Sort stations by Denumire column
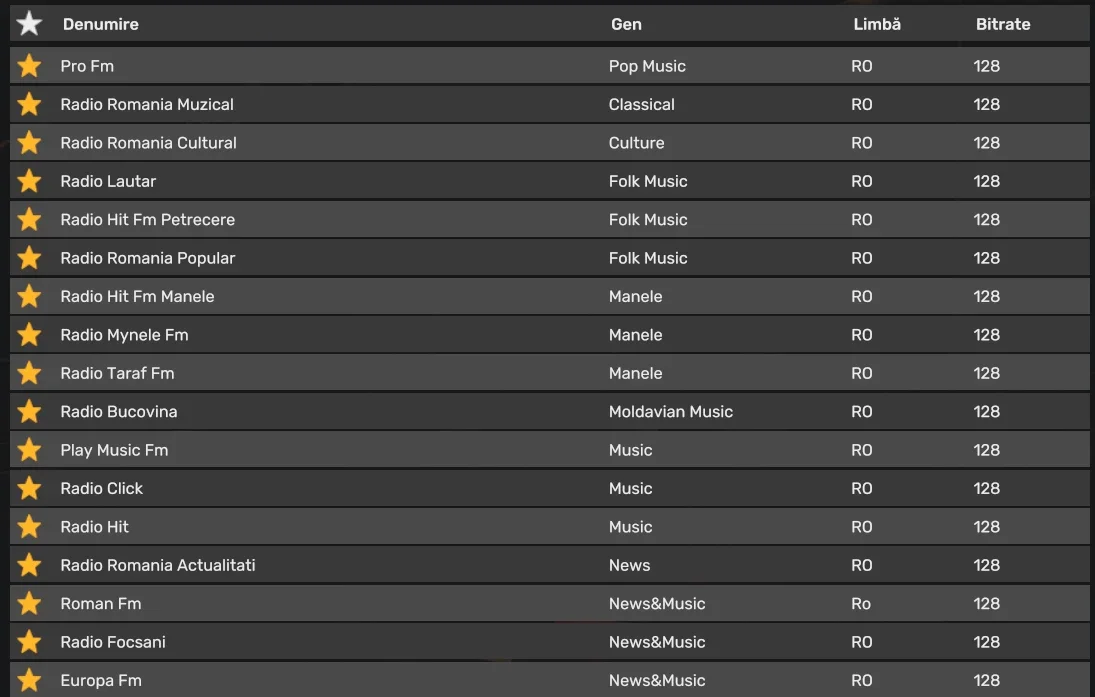The width and height of the screenshot is (1095, 697). tap(100, 24)
